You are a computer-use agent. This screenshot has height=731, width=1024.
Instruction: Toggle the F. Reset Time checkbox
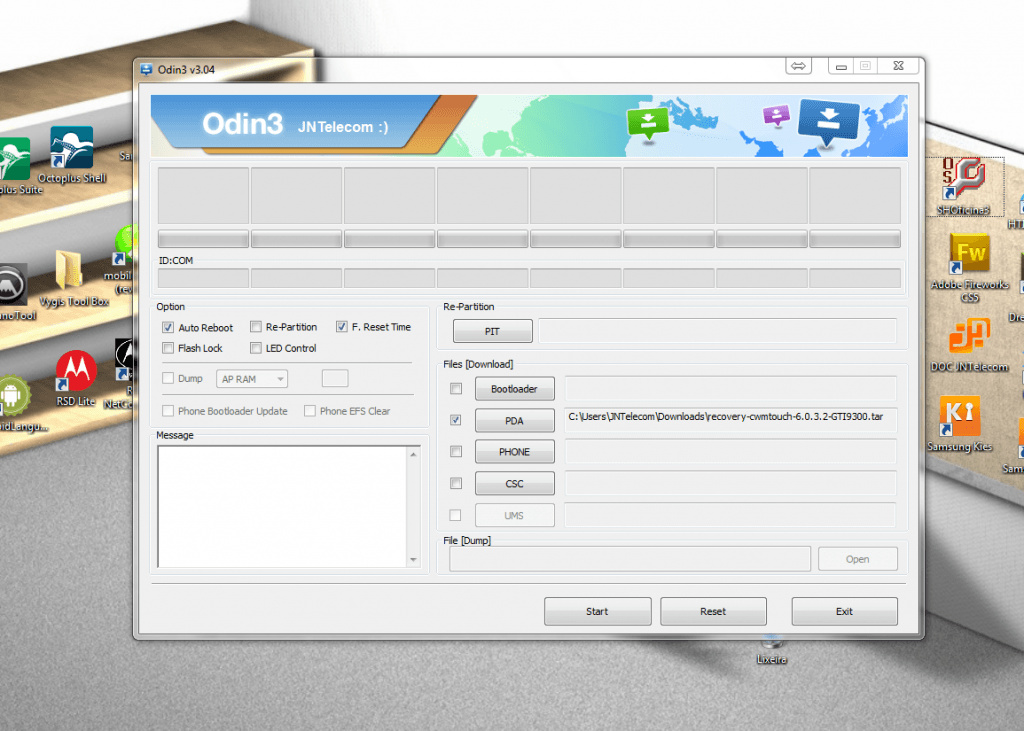coord(342,327)
